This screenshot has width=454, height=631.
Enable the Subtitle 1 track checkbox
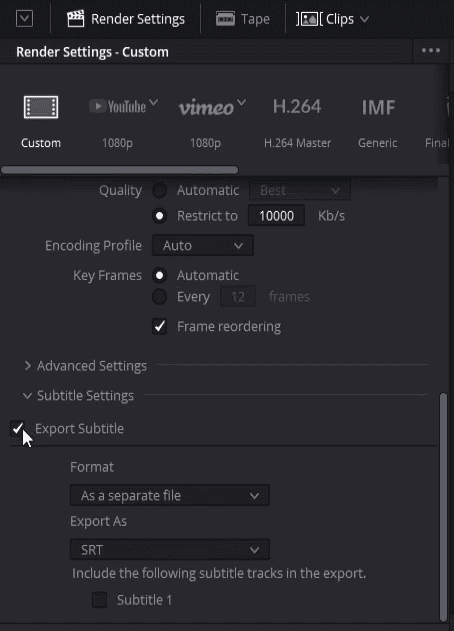click(x=99, y=600)
